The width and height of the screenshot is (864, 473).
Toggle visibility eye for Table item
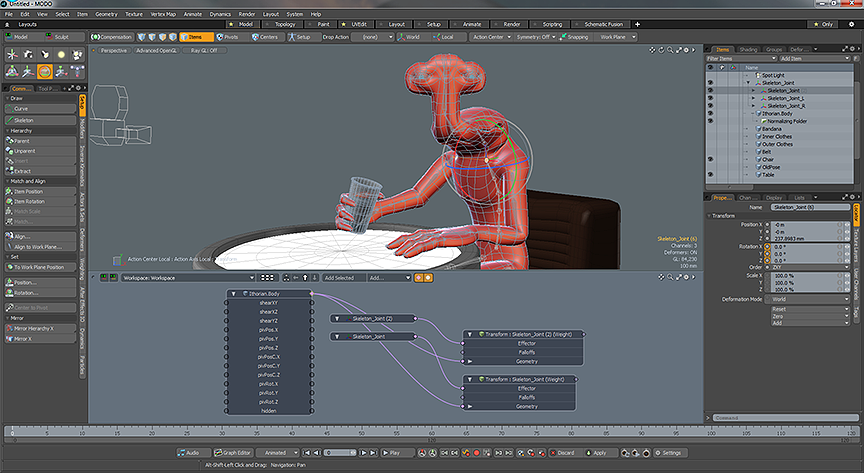pyautogui.click(x=710, y=175)
